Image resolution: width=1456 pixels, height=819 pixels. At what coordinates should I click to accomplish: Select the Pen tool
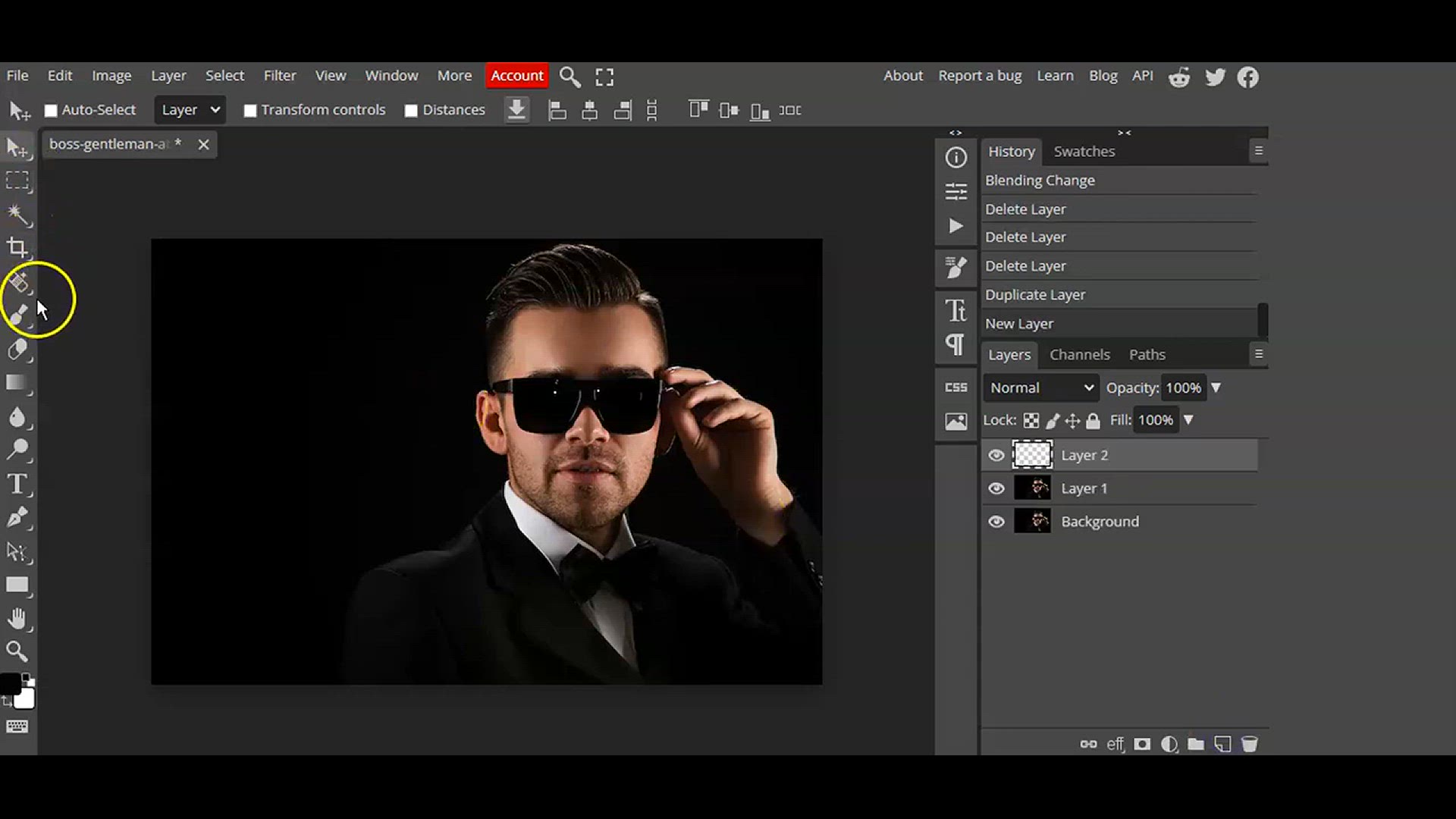(17, 518)
